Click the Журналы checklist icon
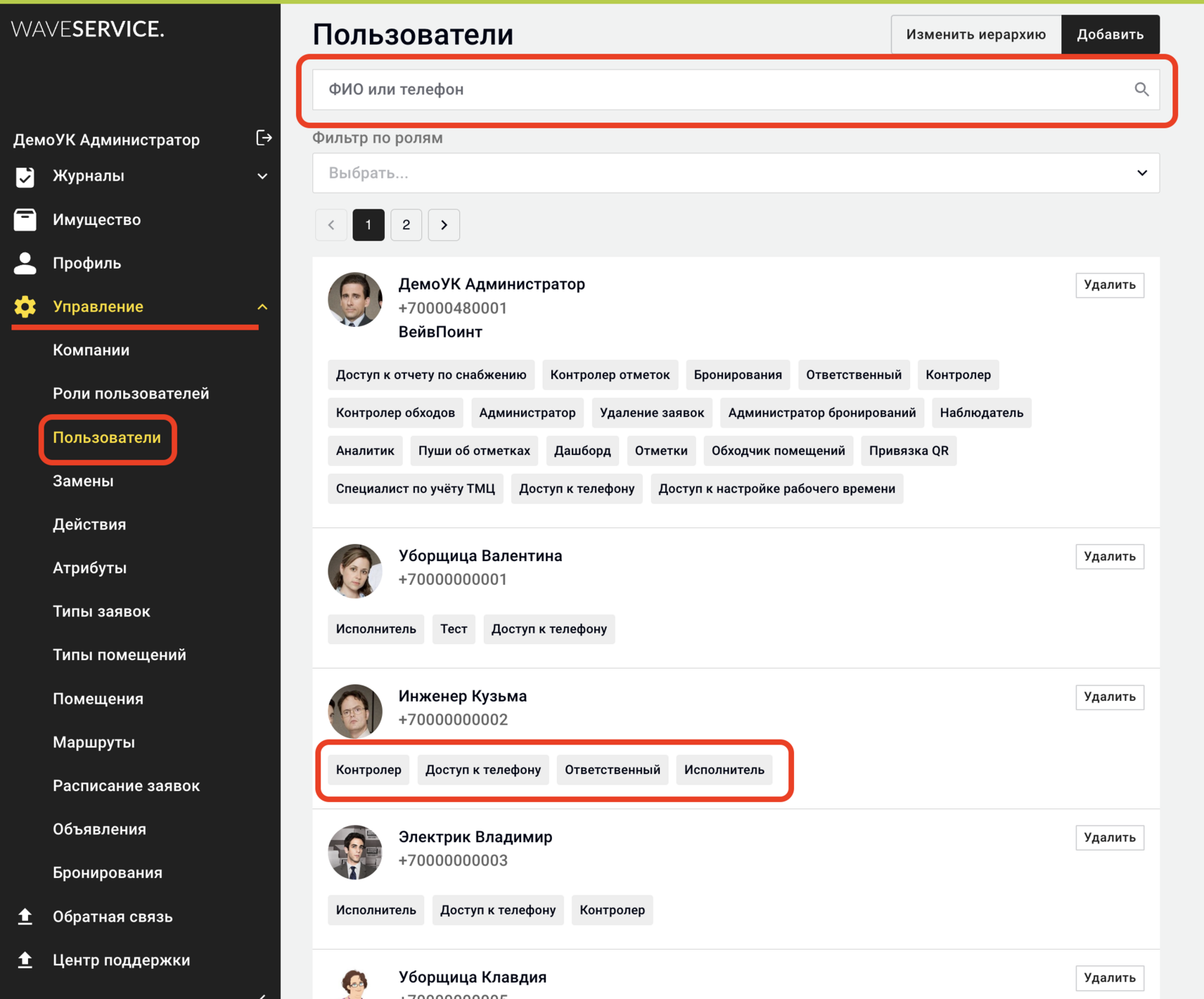 click(x=25, y=176)
